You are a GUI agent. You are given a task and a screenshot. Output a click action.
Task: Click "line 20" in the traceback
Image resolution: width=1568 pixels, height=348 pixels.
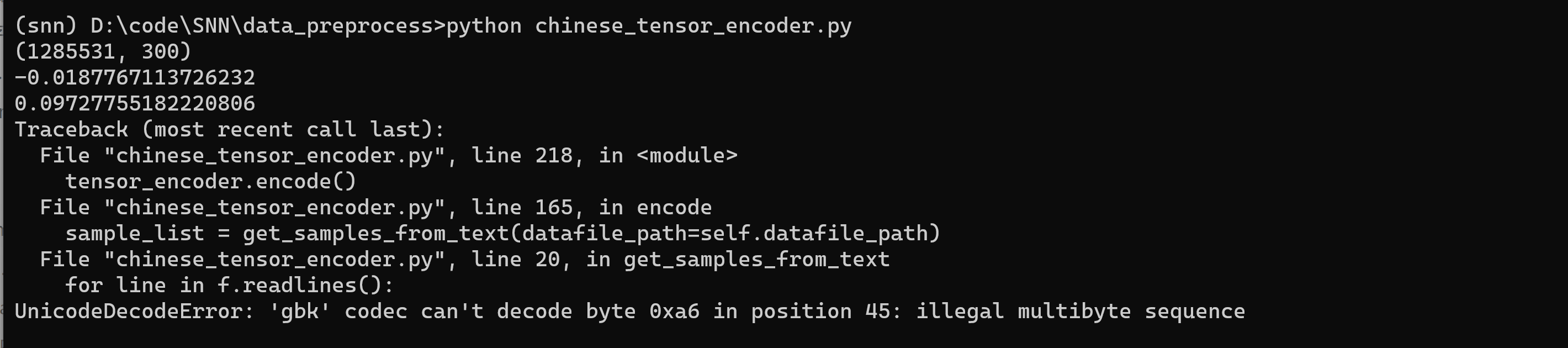(516, 260)
